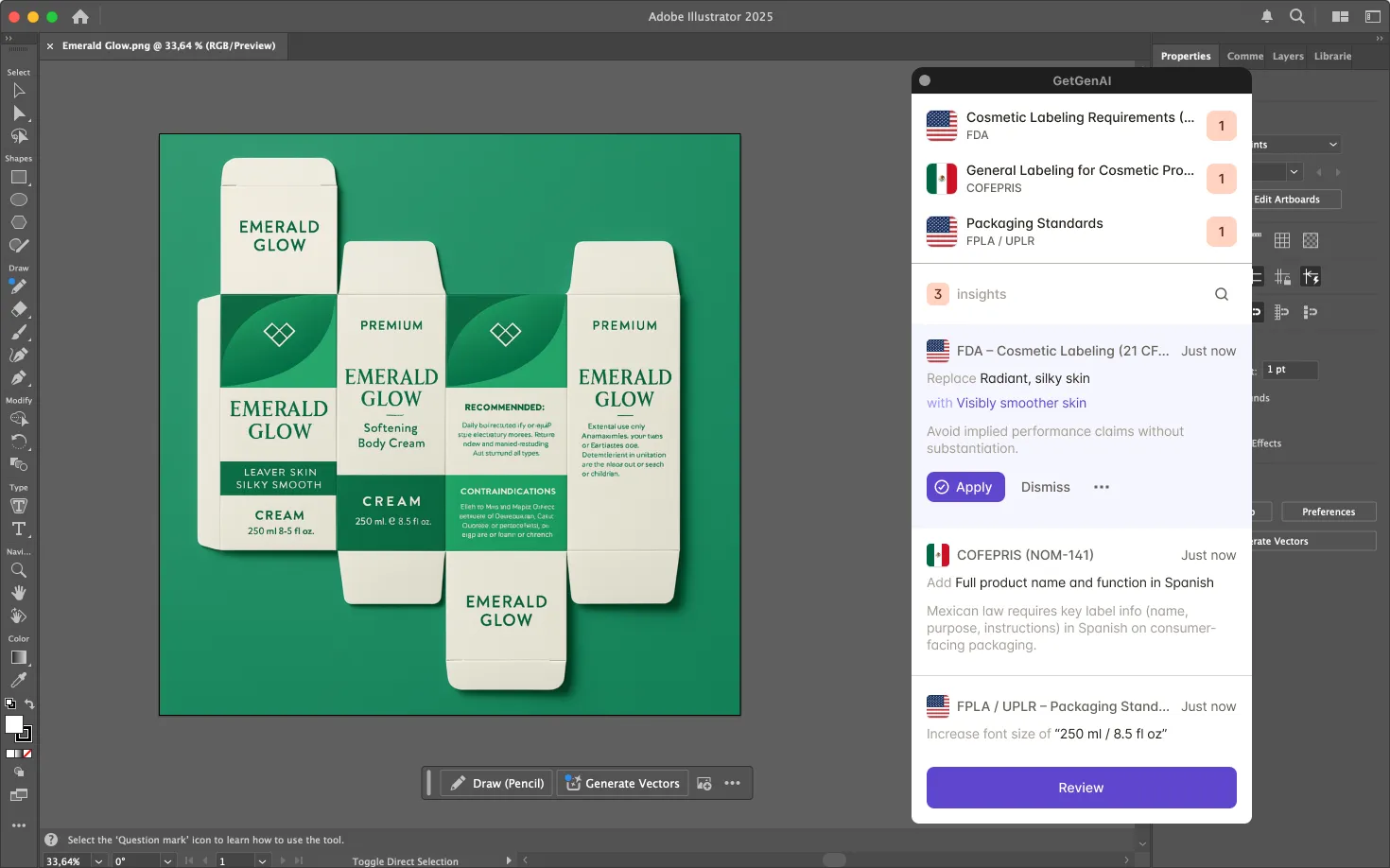Switch to the Layers tab

(1287, 56)
